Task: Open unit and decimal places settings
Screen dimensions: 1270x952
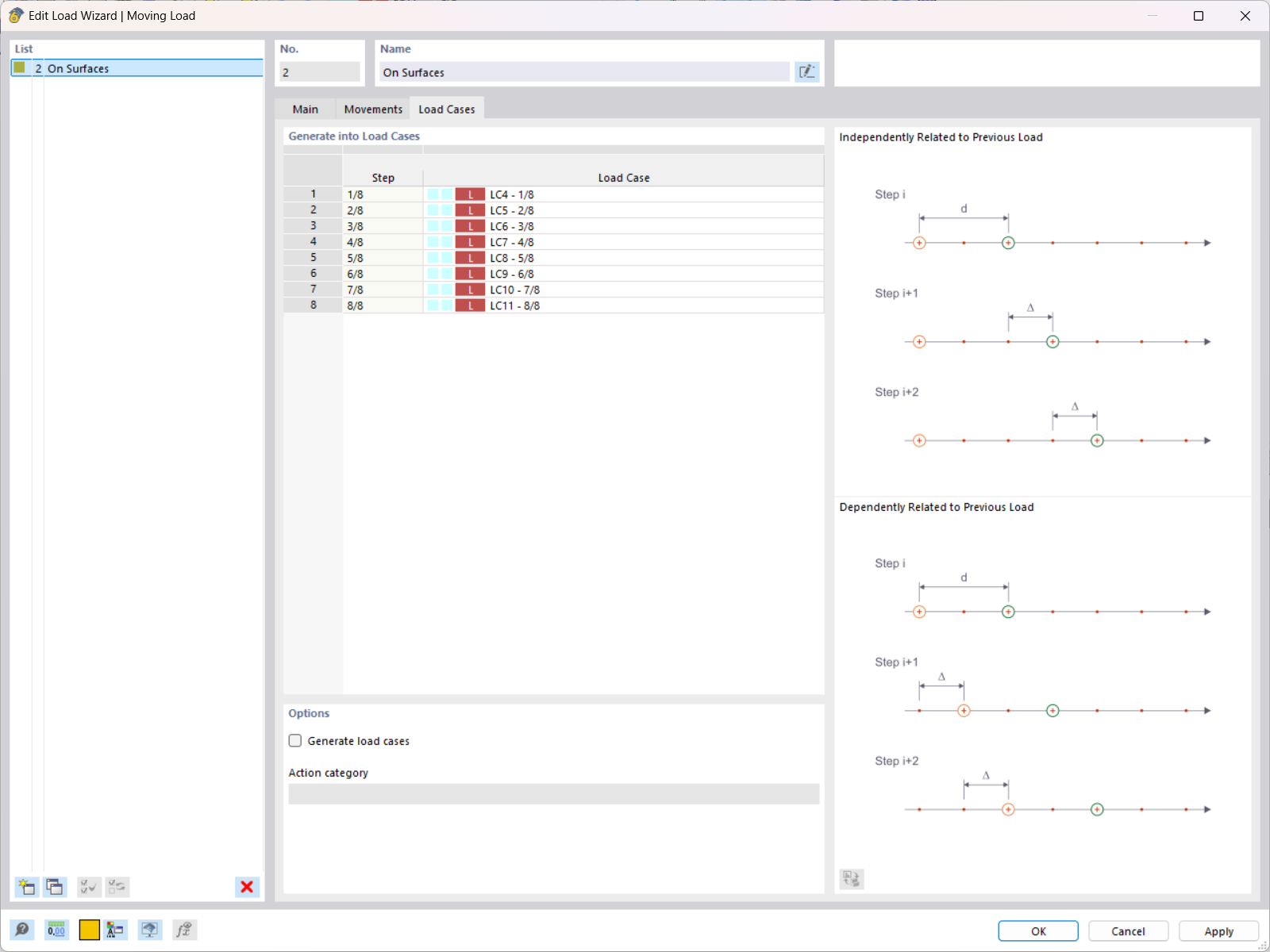Action: [56, 929]
